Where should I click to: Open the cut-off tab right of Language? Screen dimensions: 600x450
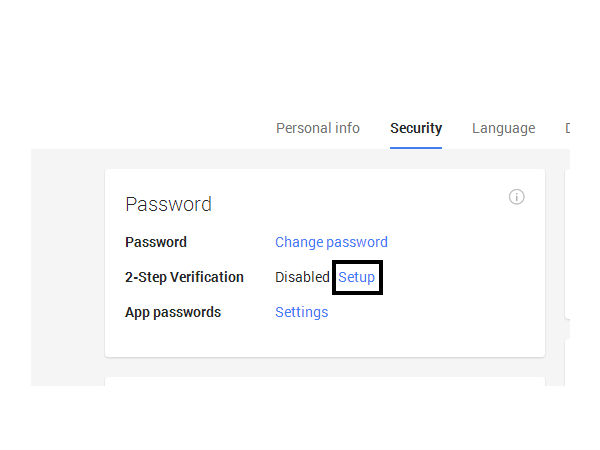[x=567, y=128]
